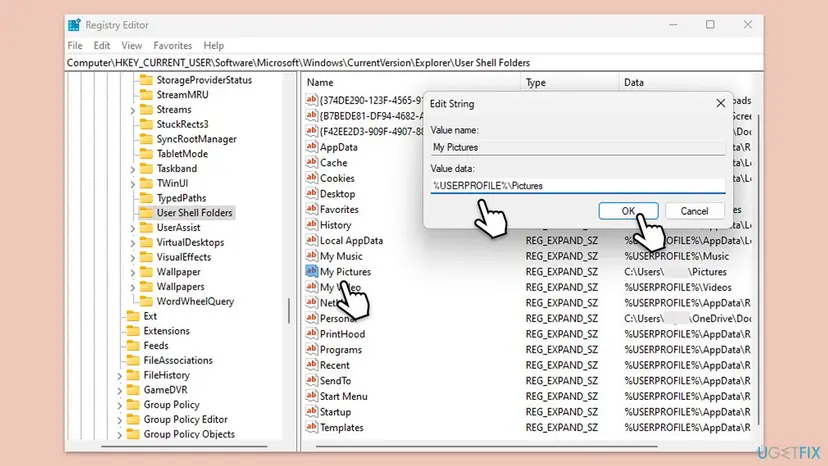Viewport: 828px width, 466px height.
Task: Select the Start Menu value name
Action: [344, 396]
